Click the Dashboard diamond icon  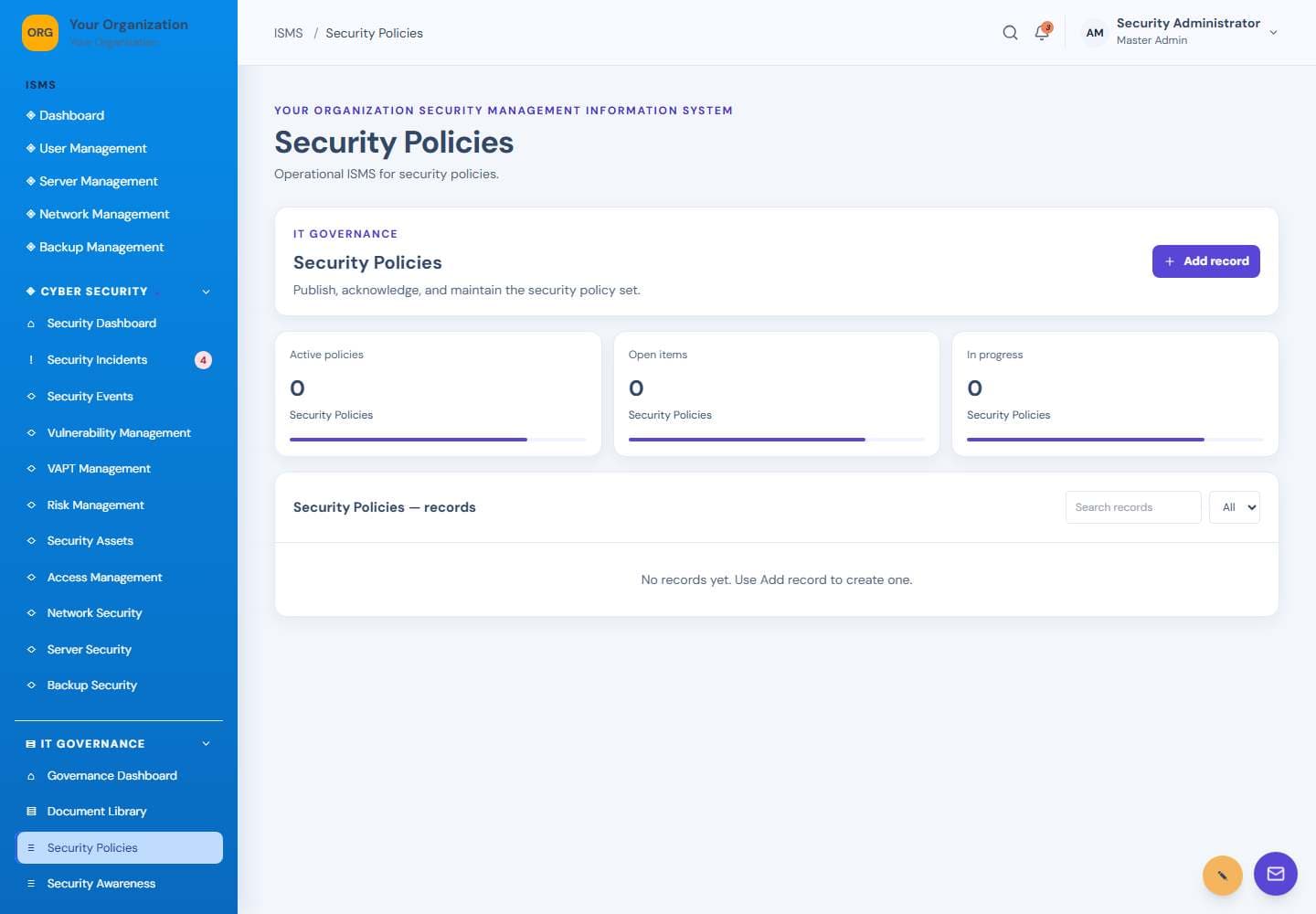[x=31, y=115]
